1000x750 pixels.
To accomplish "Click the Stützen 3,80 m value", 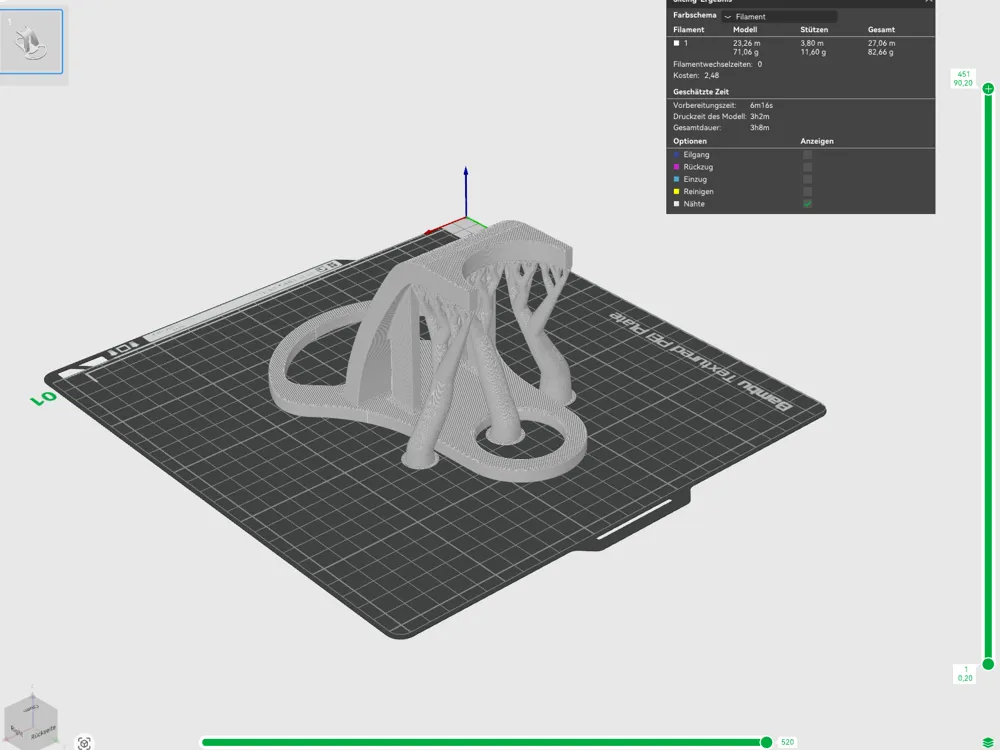I will pos(812,43).
